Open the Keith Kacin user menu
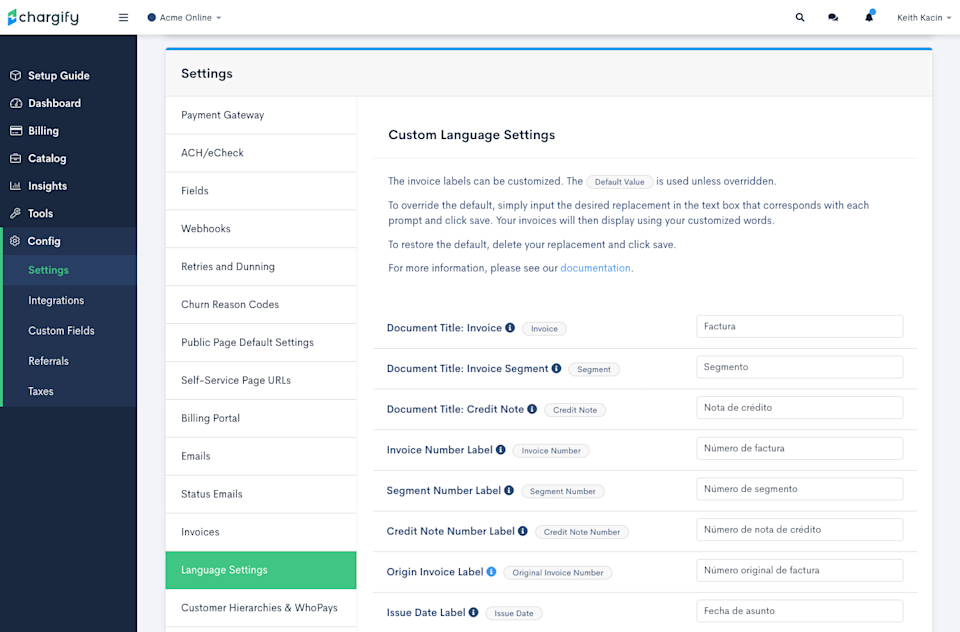960x632 pixels. pos(924,18)
